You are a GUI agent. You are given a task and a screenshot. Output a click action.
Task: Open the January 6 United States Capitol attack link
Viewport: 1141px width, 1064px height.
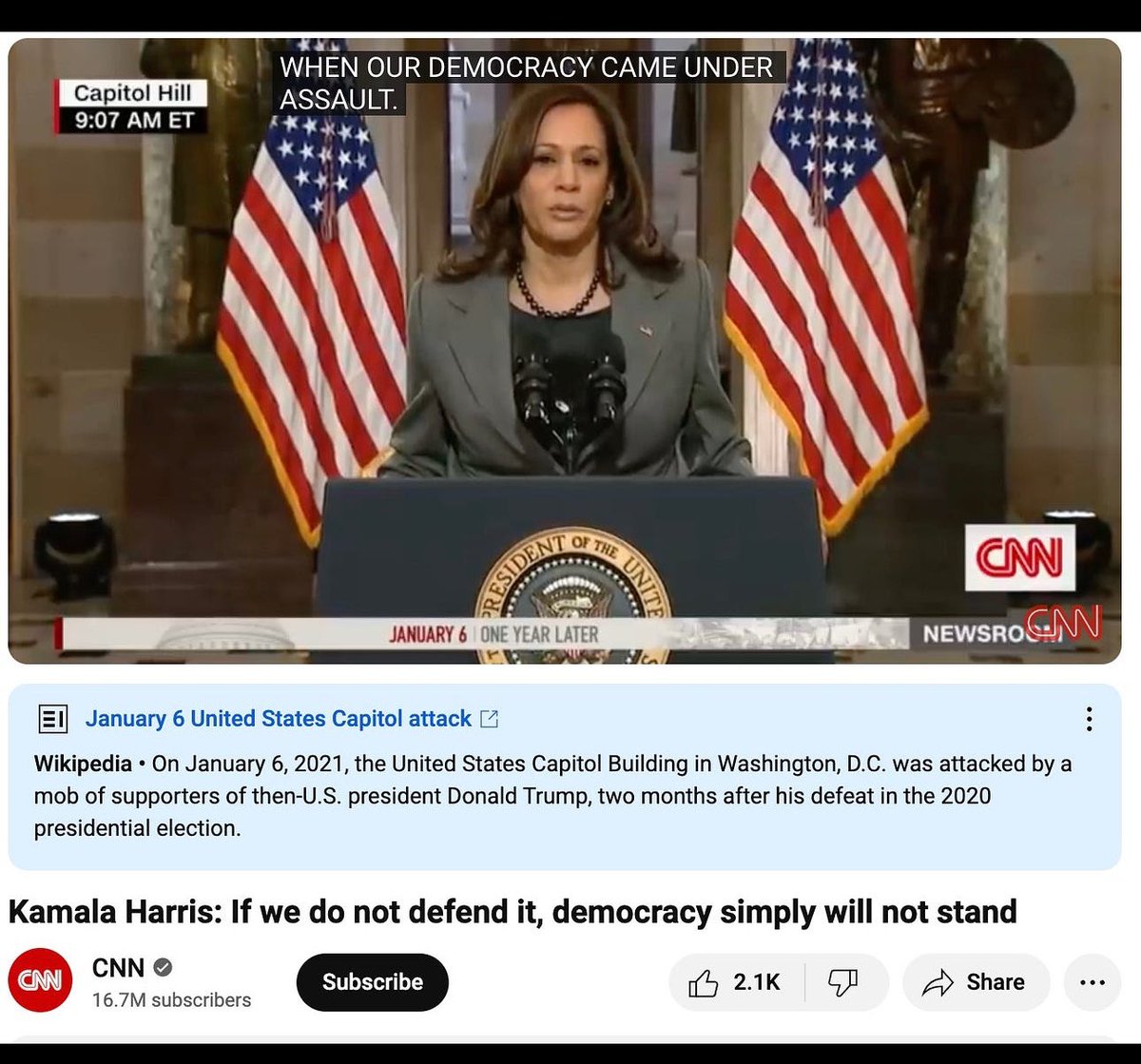pyautogui.click(x=278, y=719)
